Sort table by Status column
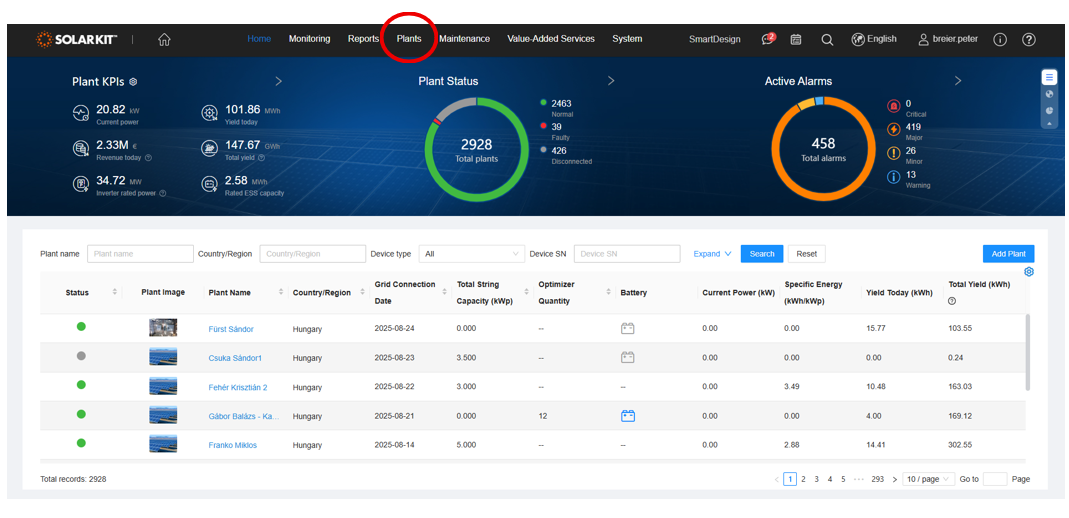 click(x=115, y=293)
